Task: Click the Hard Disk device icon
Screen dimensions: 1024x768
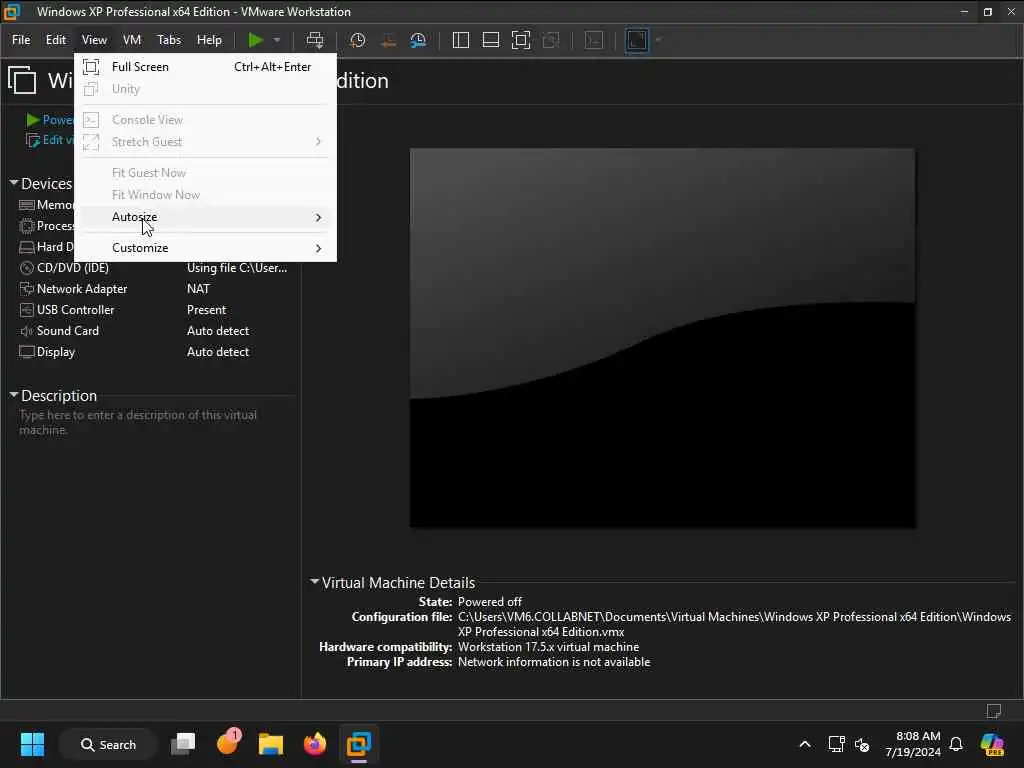Action: click(x=27, y=247)
